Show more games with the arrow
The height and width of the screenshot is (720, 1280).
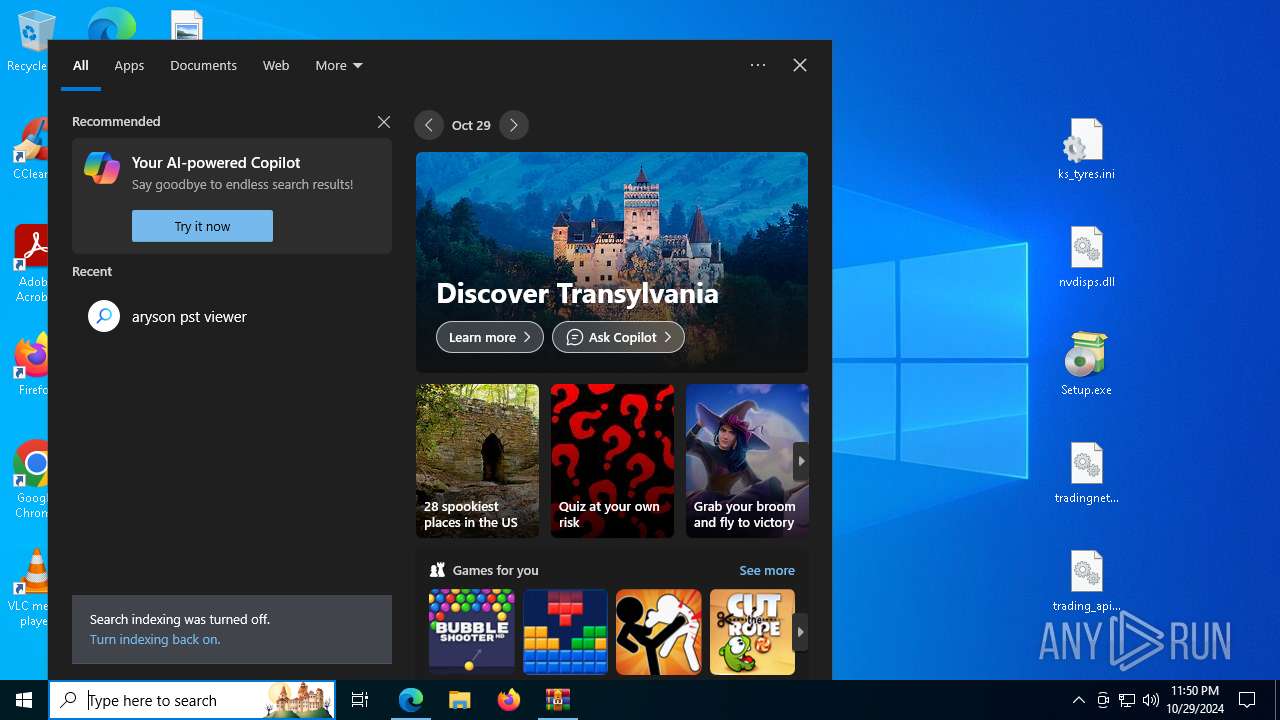point(800,632)
